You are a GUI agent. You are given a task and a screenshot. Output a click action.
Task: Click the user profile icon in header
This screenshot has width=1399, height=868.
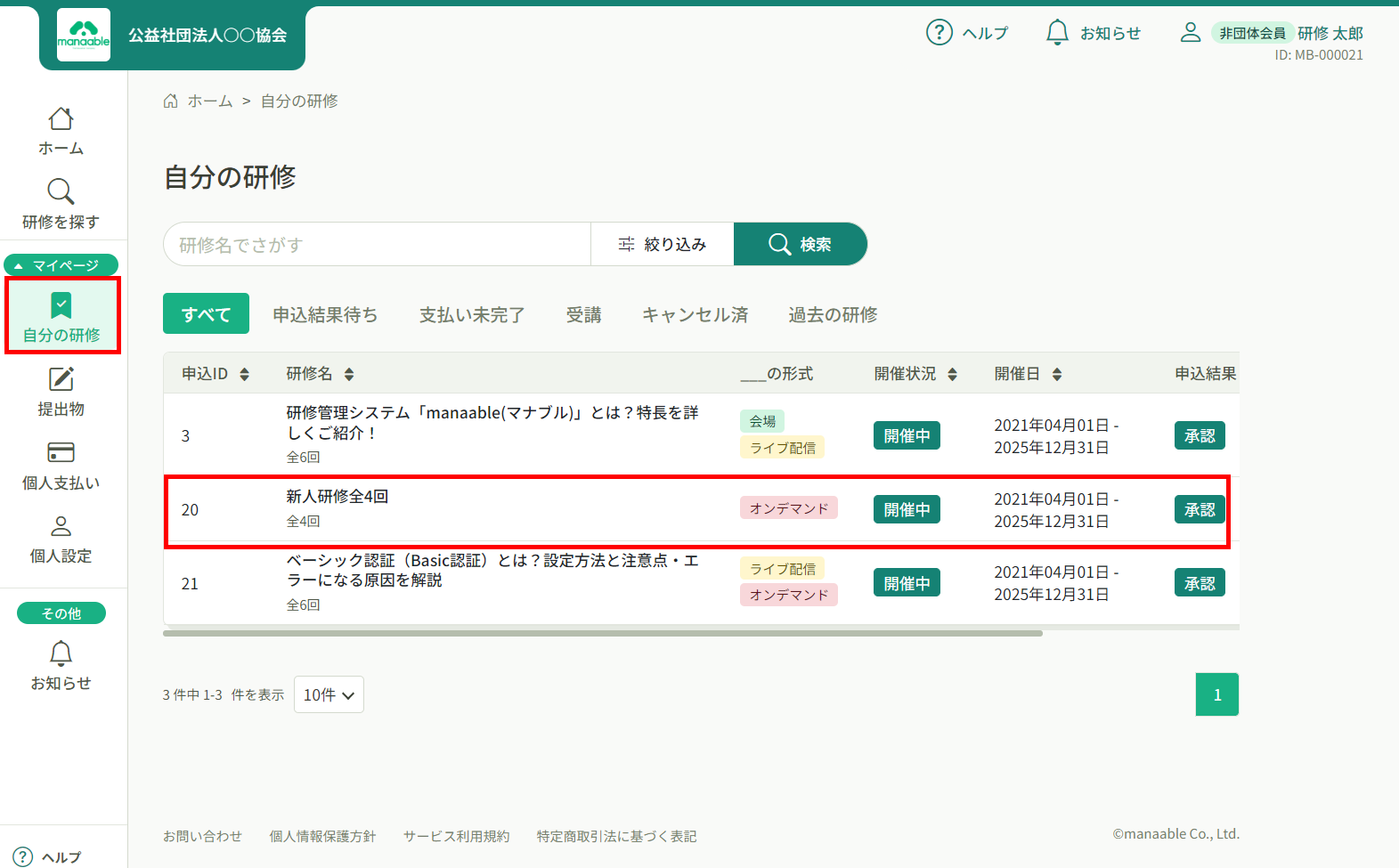click(1191, 32)
